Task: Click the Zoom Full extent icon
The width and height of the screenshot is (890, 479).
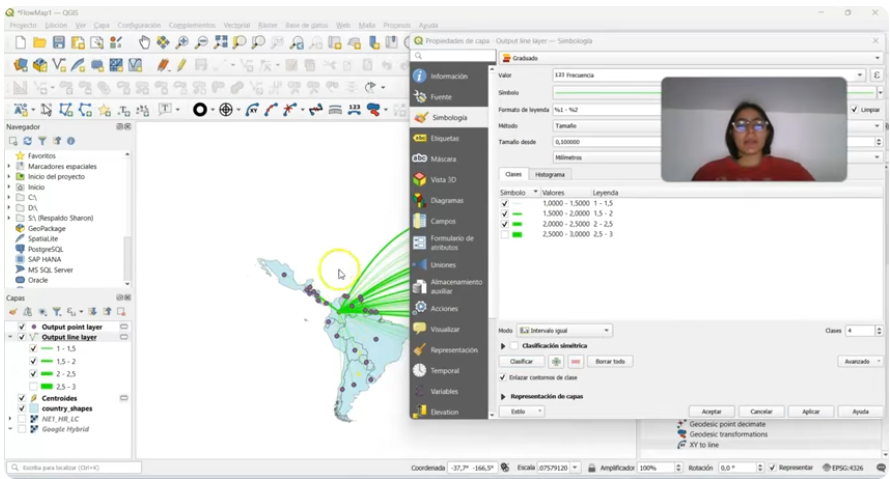Action: 220,43
